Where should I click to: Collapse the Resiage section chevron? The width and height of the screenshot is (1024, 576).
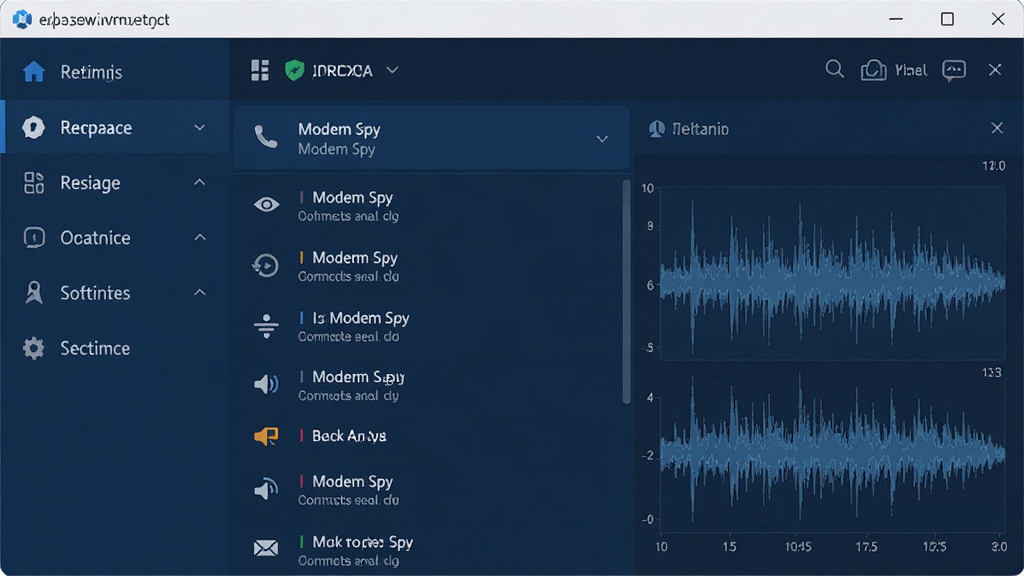pyautogui.click(x=199, y=182)
